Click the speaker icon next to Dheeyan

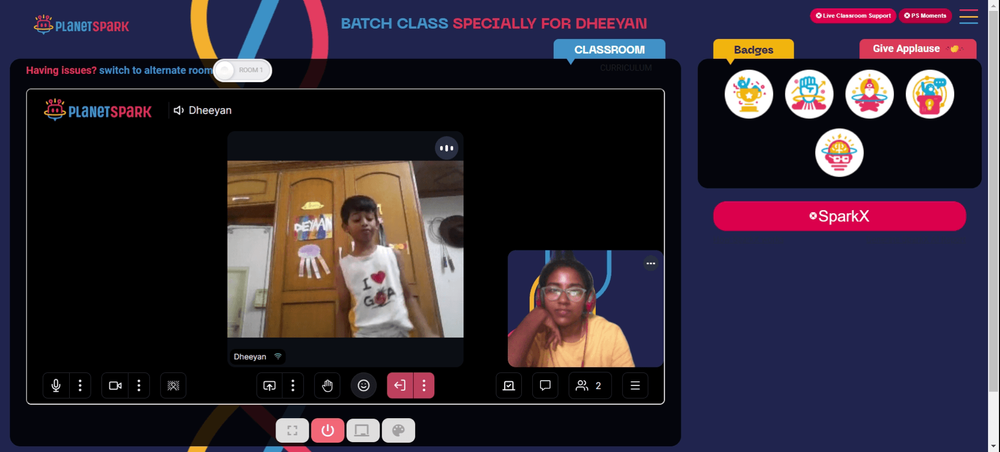coord(179,110)
